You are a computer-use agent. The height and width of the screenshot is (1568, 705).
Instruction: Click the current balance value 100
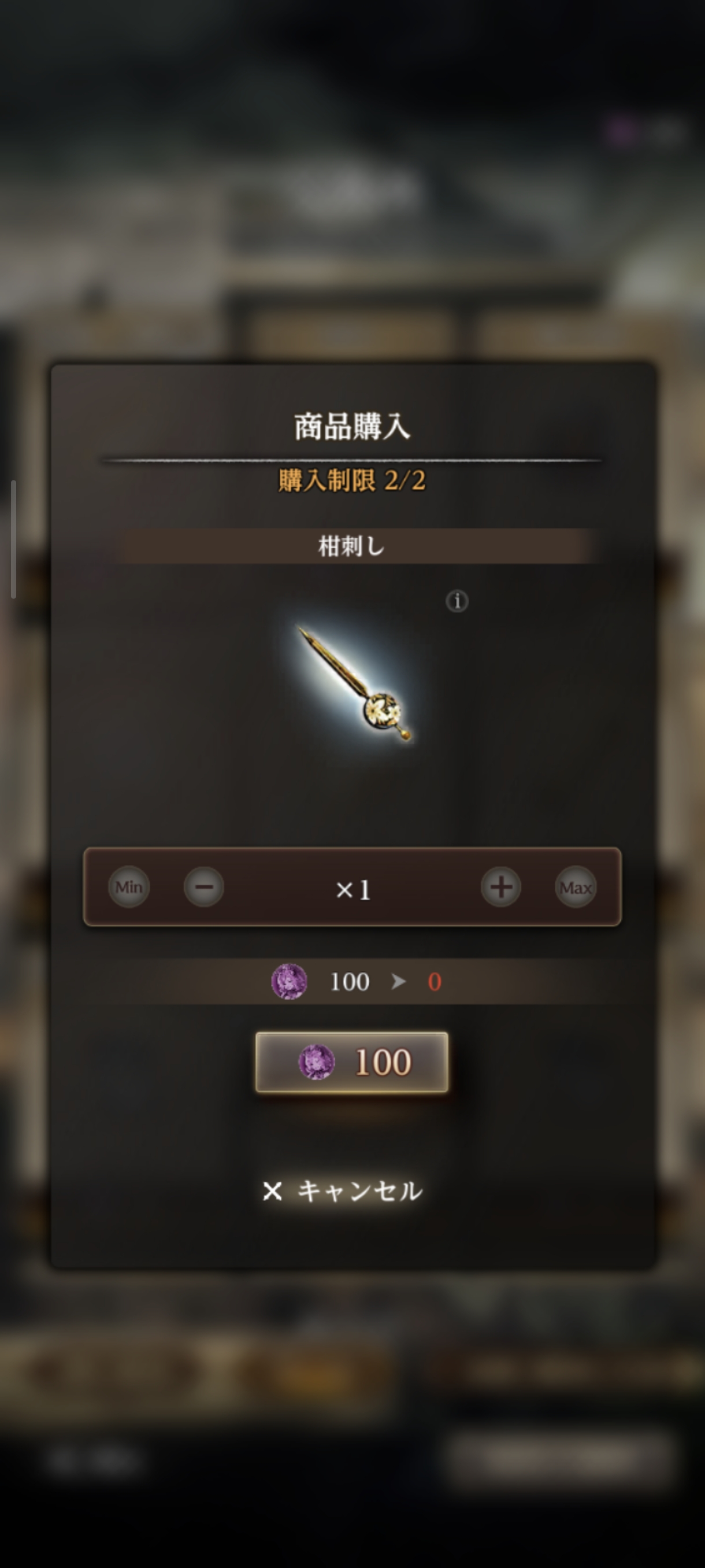[x=349, y=982]
